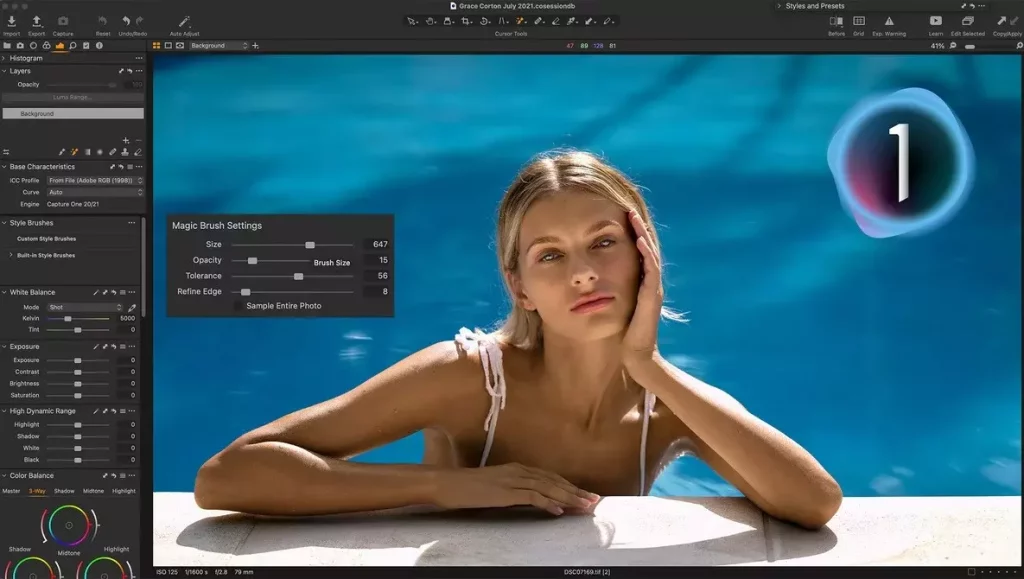Open the ICC Profile dropdown
This screenshot has width=1024, height=579.
pos(95,180)
